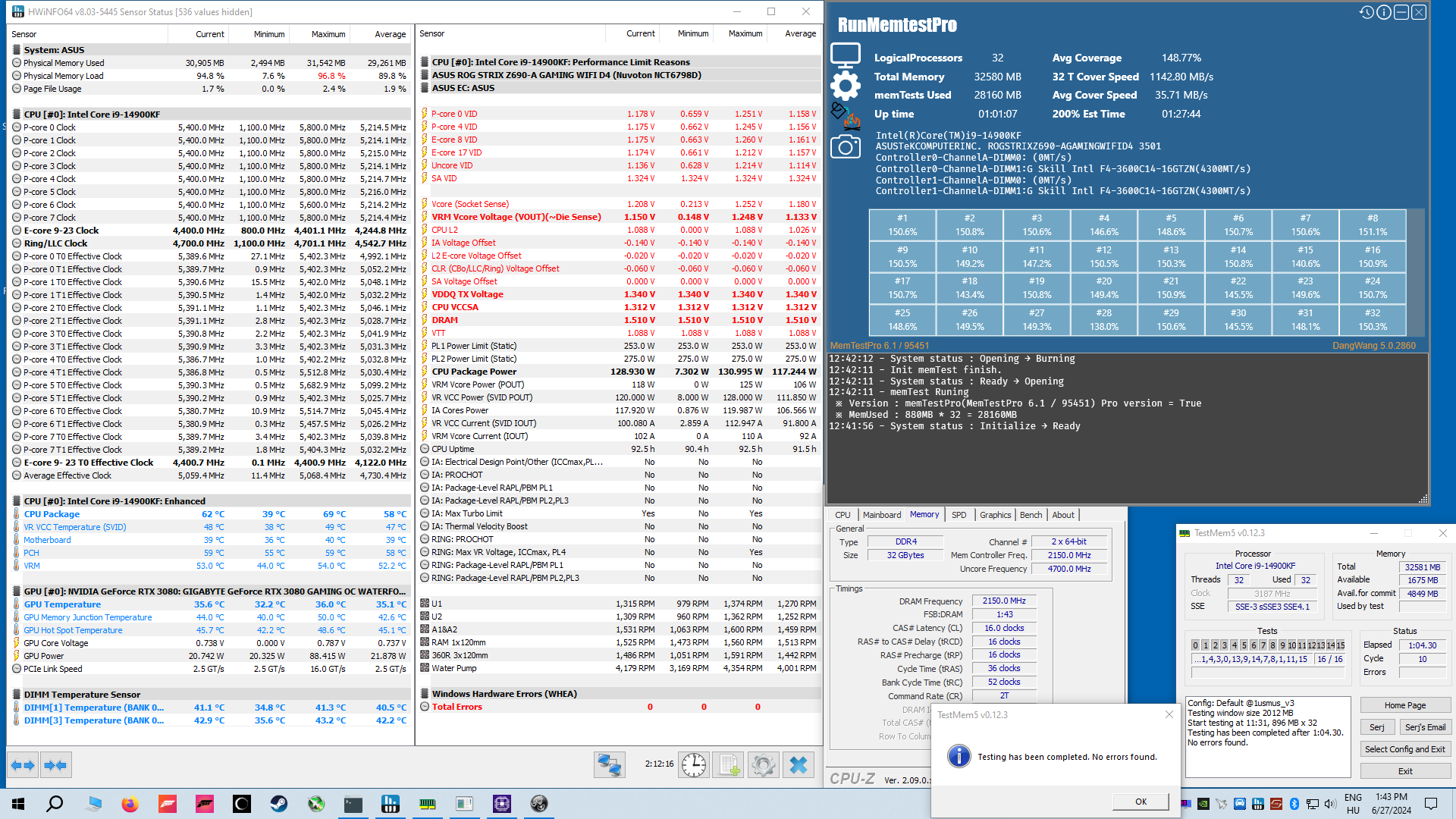The width and height of the screenshot is (1456, 819).
Task: Click Select Config and Exit button
Action: pyautogui.click(x=1405, y=749)
